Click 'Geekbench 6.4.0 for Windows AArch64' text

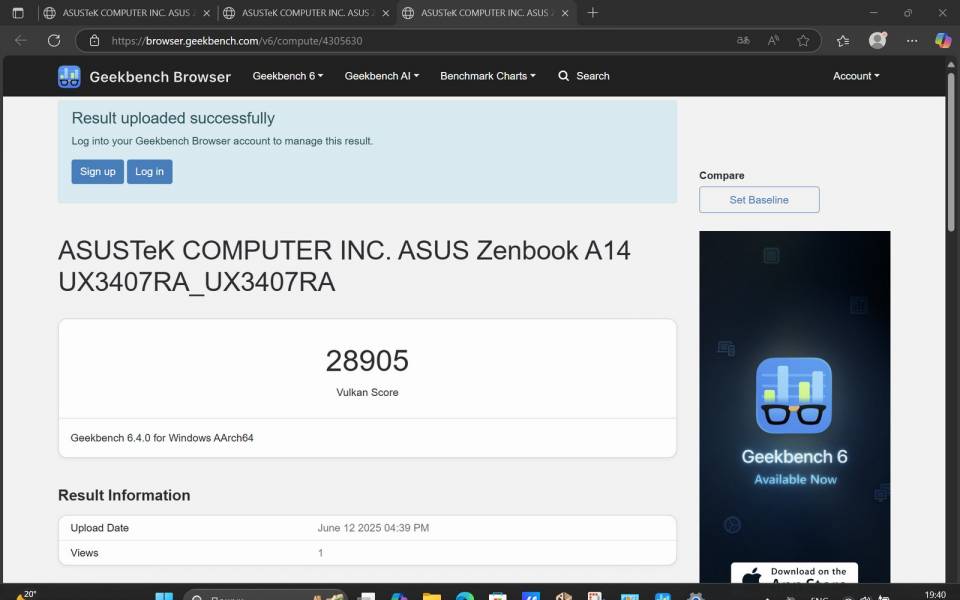(x=162, y=438)
